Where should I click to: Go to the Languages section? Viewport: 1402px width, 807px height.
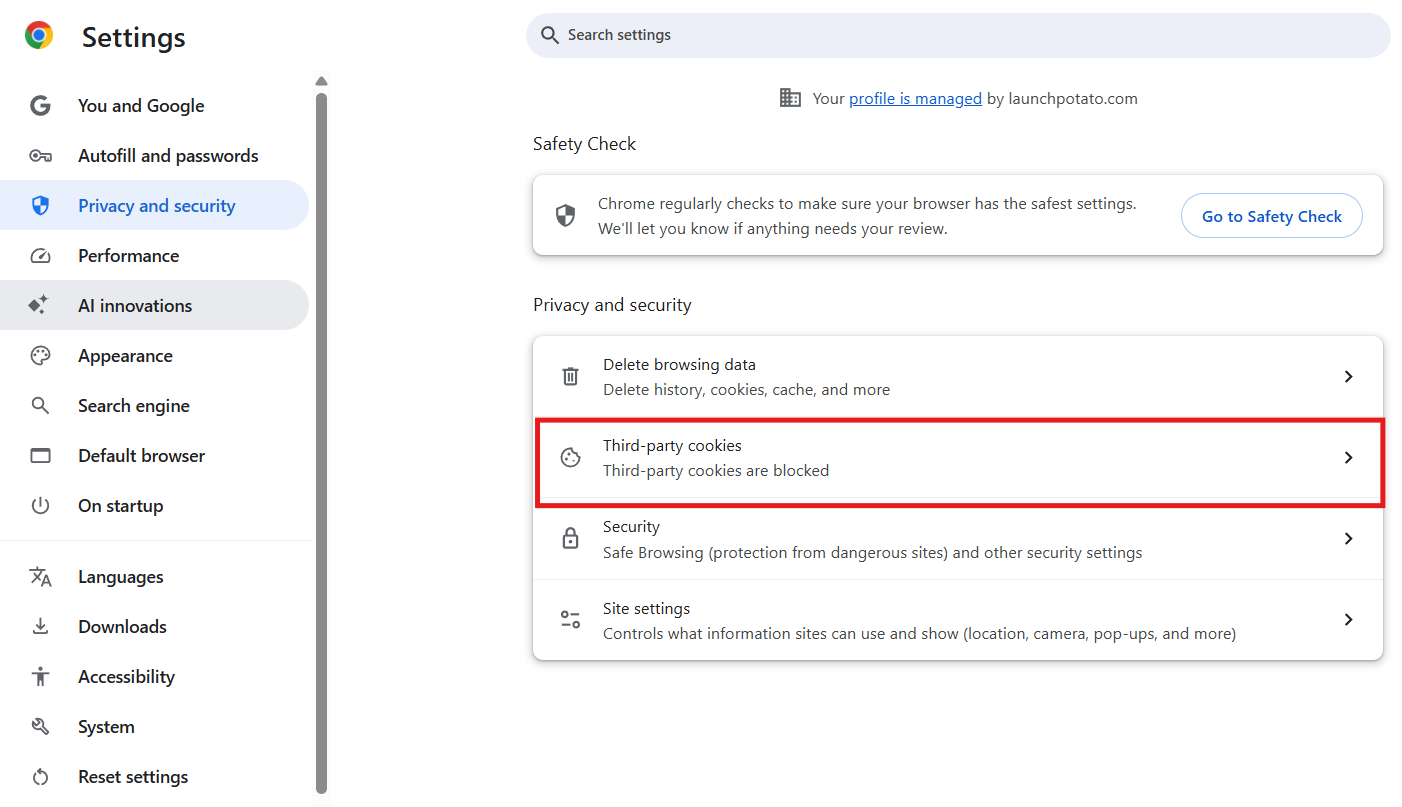pyautogui.click(x=154, y=577)
